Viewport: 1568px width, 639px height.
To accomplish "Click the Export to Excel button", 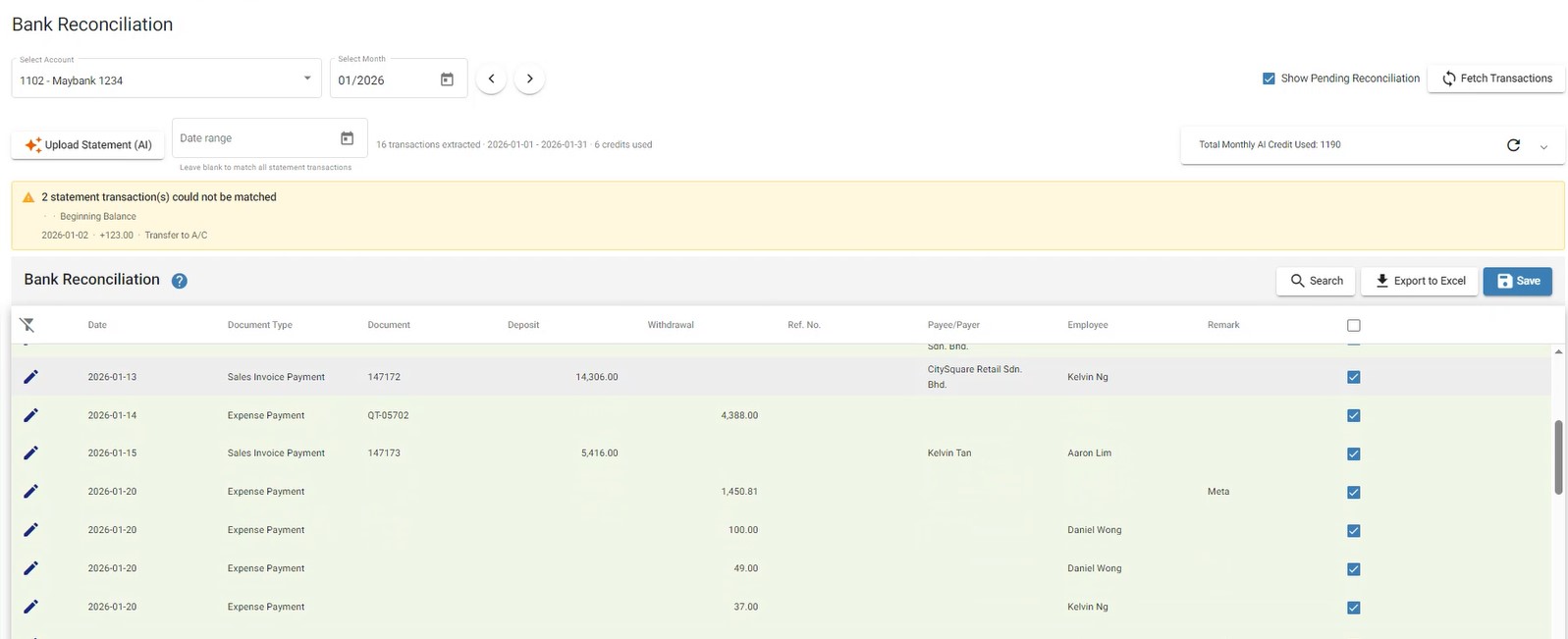I will coord(1420,281).
